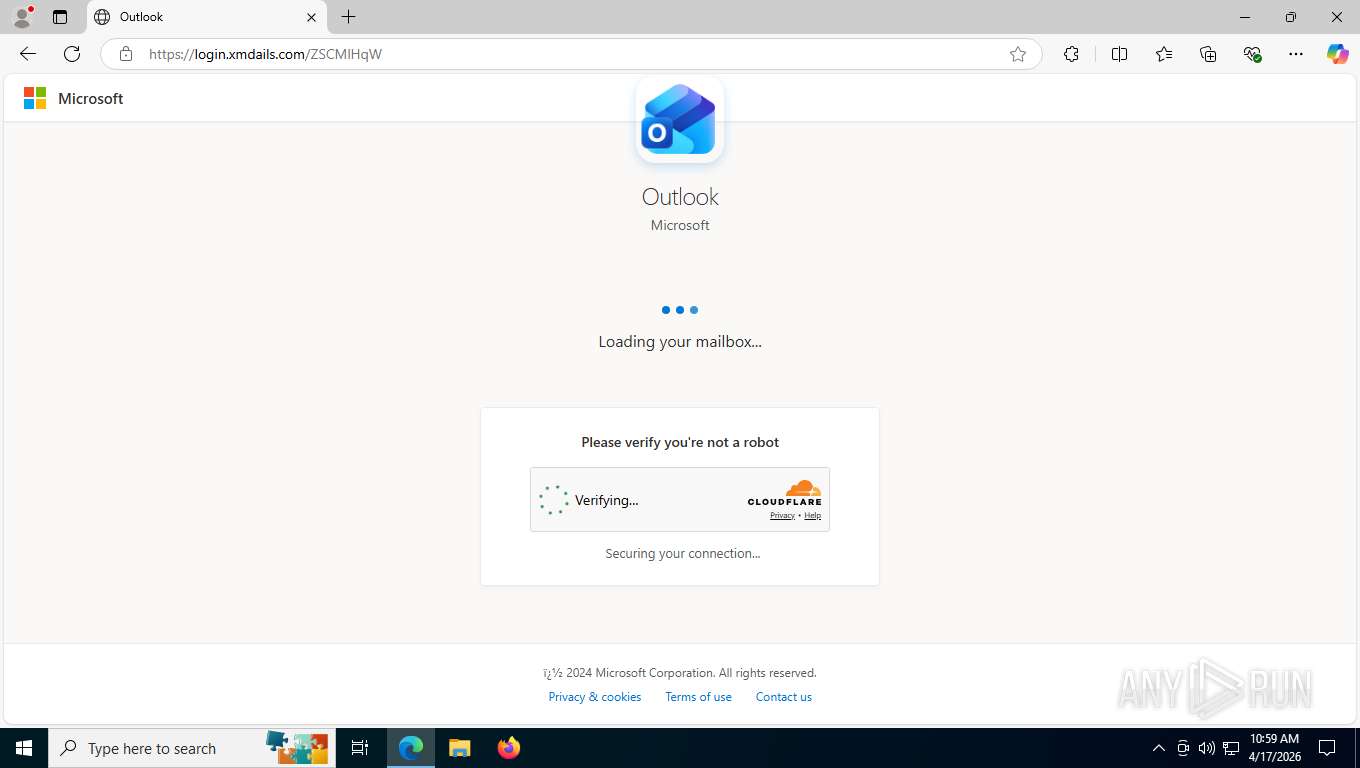Screen dimensions: 1360x768
Task: Click the Microsoft Corporation copyright text
Action: 680,673
